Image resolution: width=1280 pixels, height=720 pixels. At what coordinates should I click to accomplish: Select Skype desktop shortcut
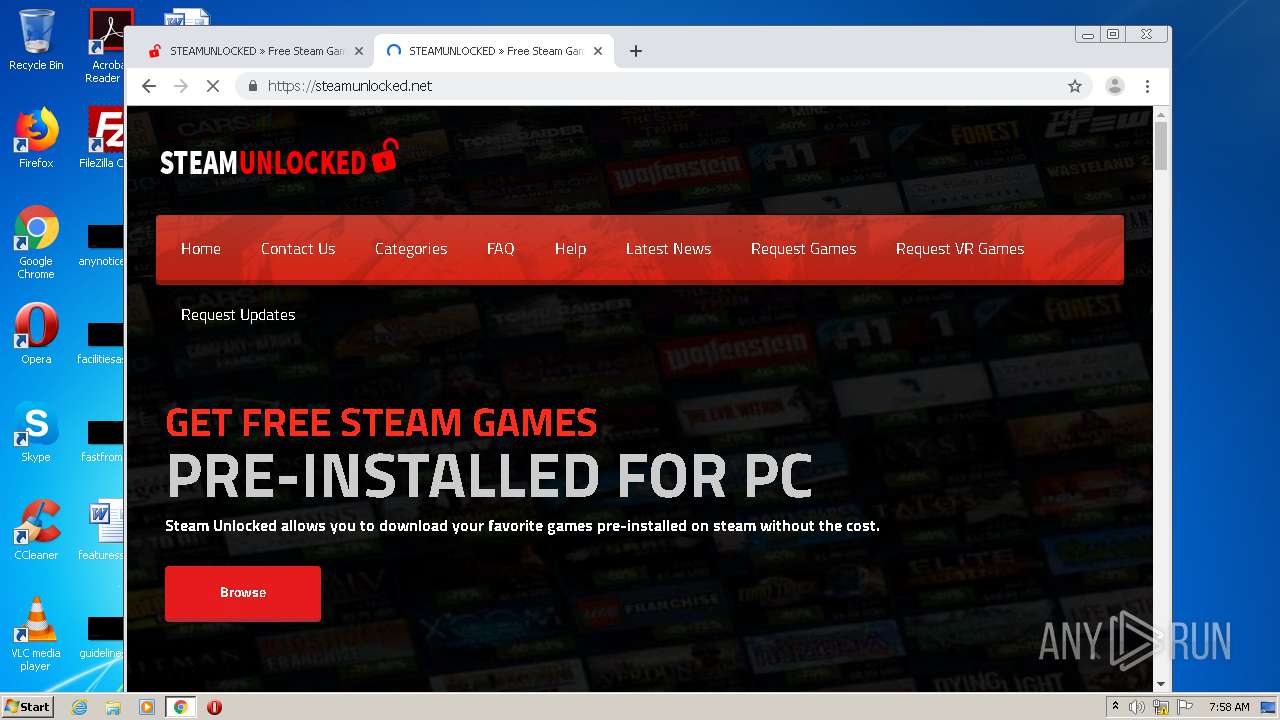tap(36, 431)
